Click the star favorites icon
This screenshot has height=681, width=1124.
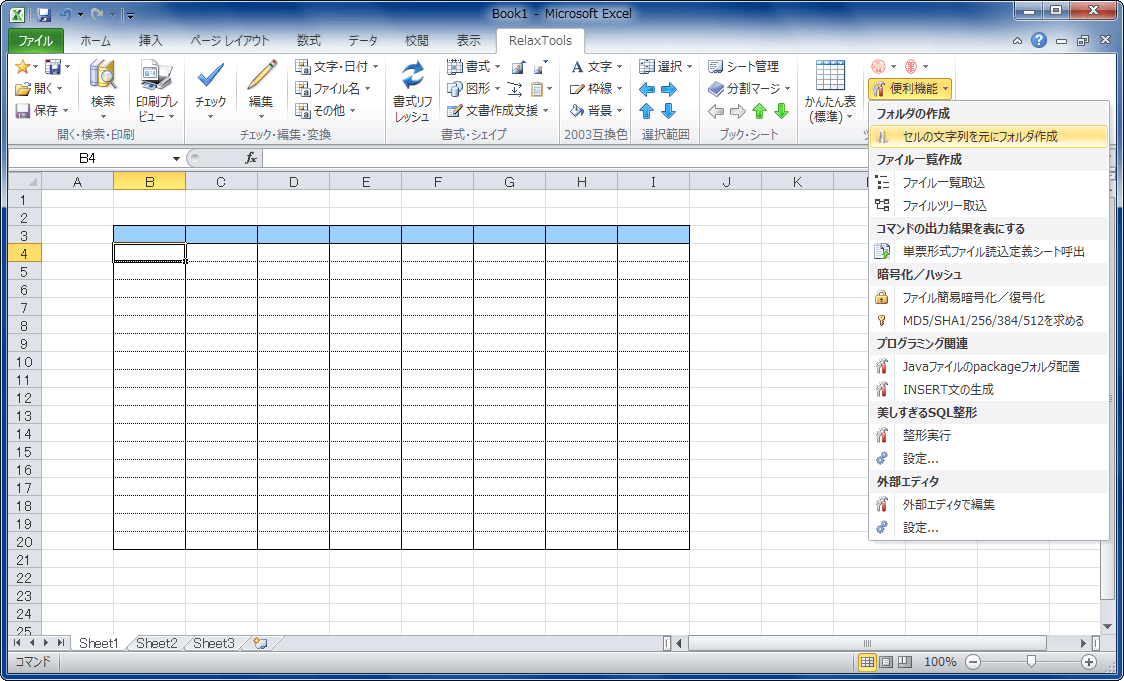tap(22, 67)
